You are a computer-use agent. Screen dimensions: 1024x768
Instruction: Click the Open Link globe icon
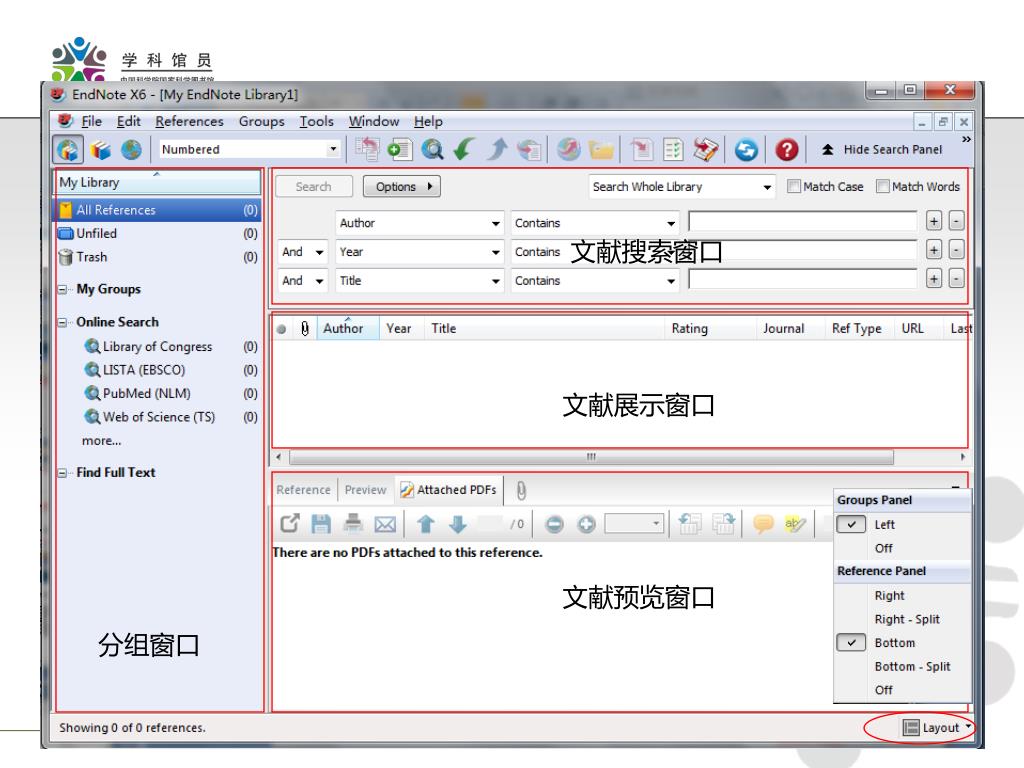tap(568, 150)
